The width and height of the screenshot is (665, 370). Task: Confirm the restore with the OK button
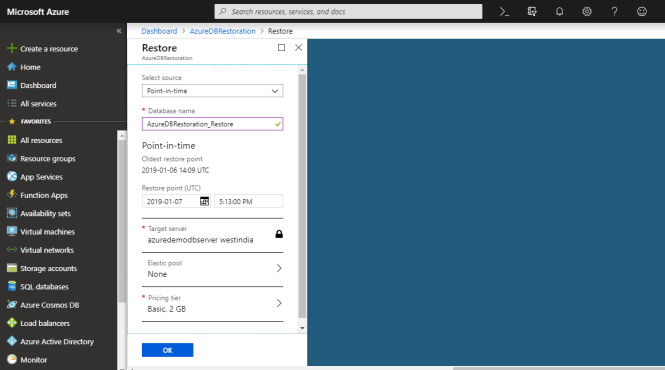pyautogui.click(x=168, y=350)
